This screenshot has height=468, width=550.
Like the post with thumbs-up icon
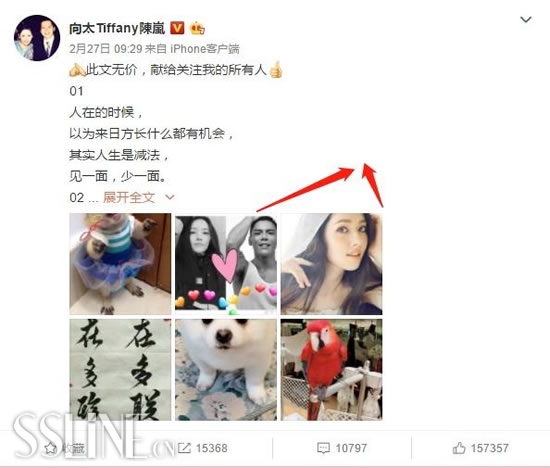point(459,448)
